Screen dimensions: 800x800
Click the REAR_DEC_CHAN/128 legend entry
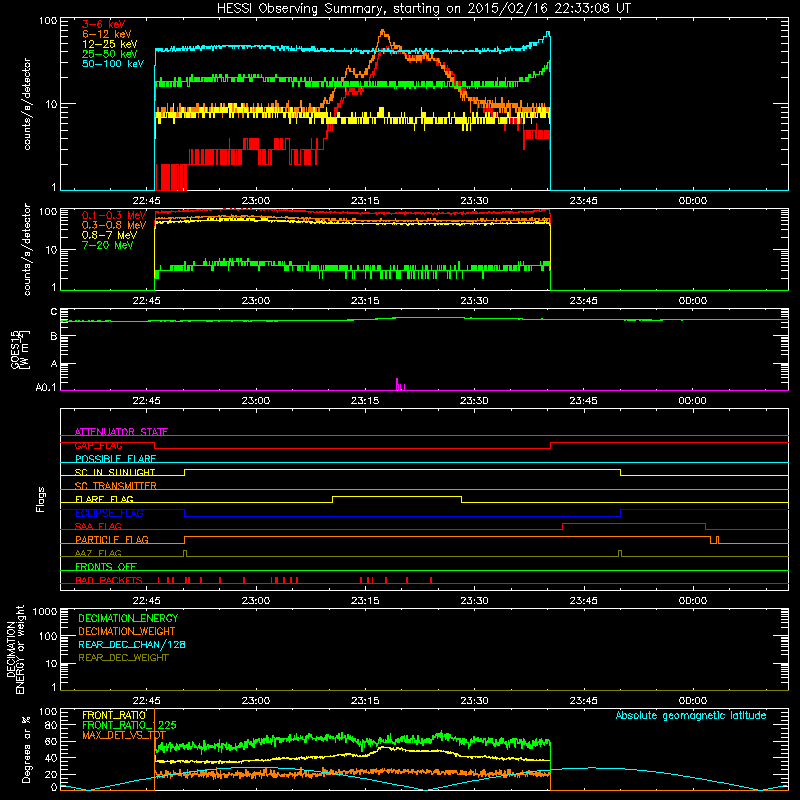(132, 644)
